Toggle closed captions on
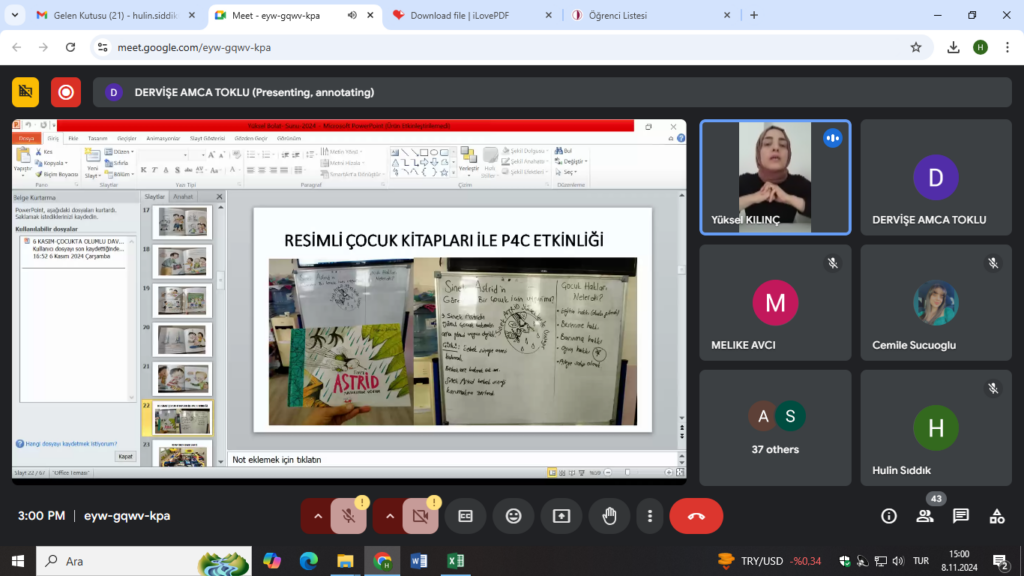1024x576 pixels. click(465, 516)
